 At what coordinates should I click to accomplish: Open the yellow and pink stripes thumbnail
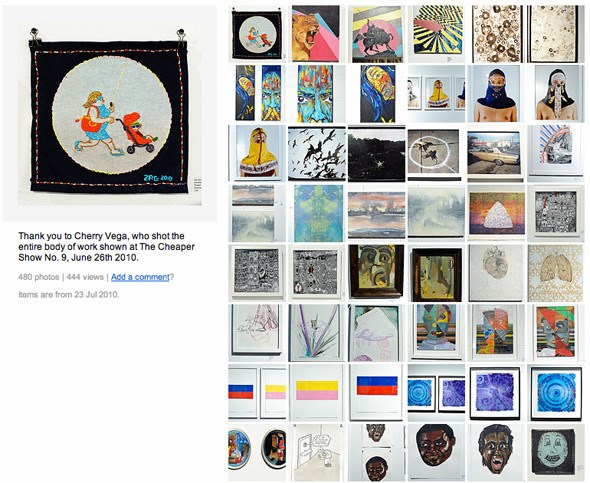[x=315, y=393]
